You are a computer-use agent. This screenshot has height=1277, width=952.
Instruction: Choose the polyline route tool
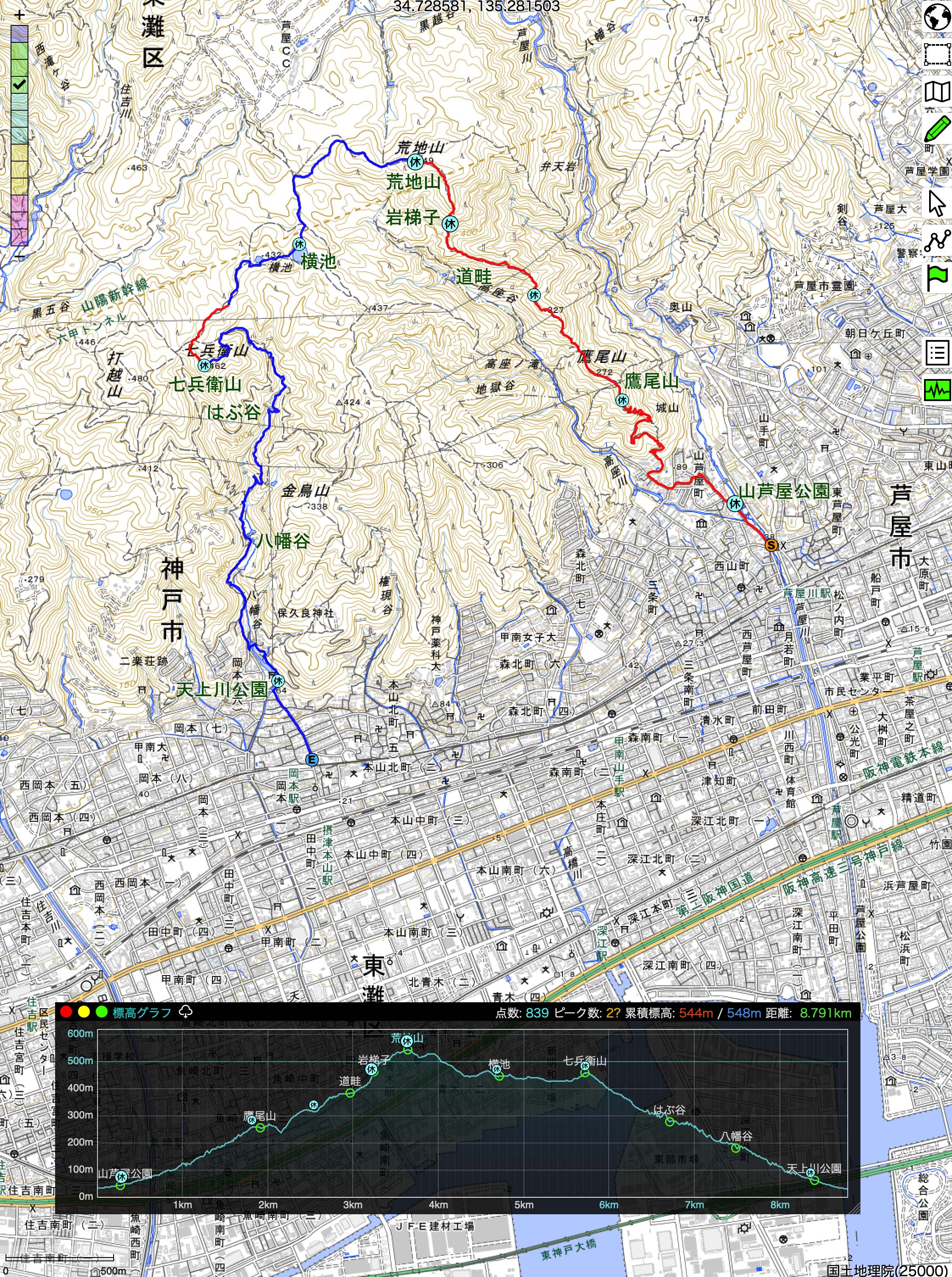coord(937,240)
